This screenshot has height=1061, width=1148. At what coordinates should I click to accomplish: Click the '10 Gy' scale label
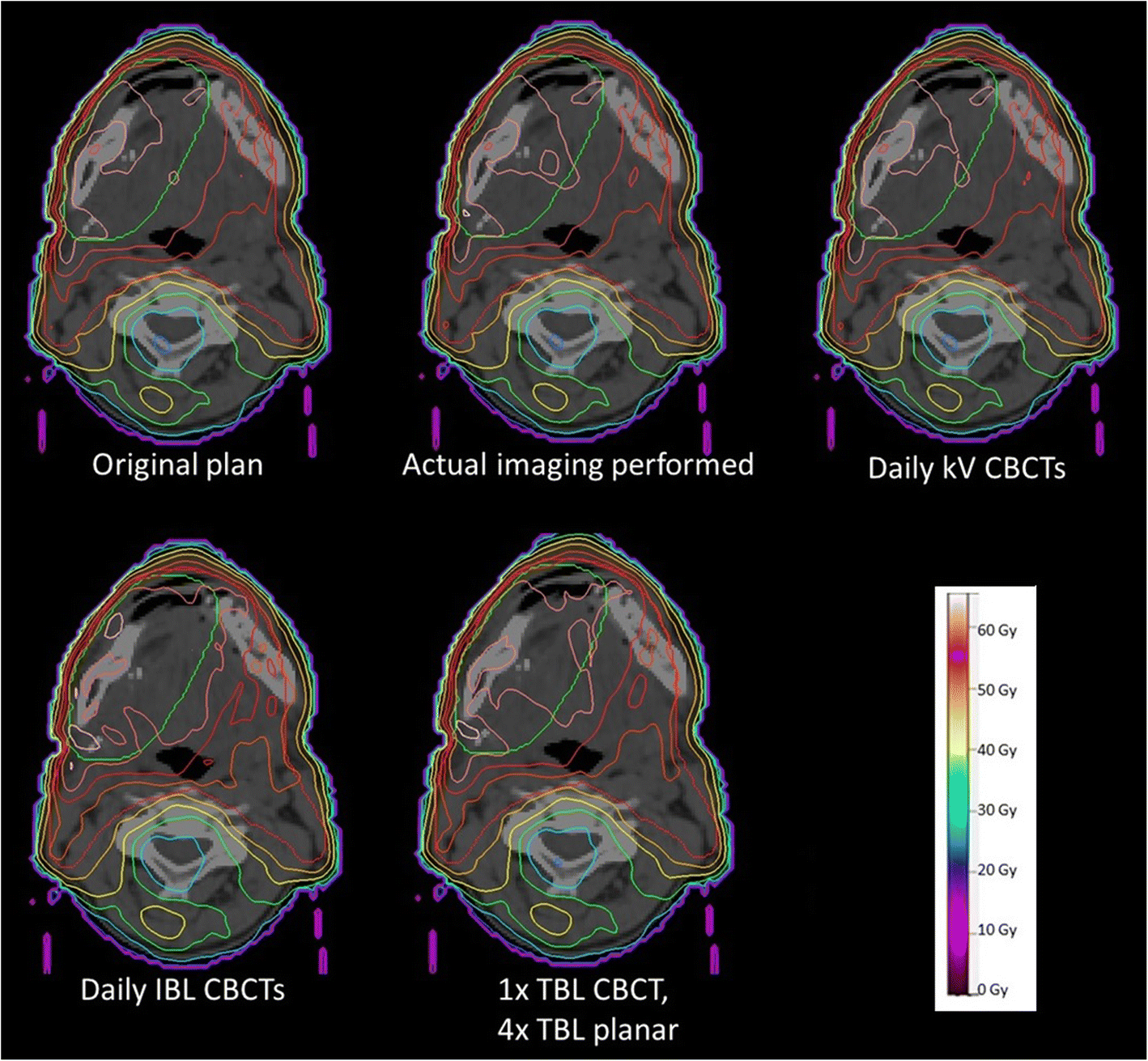pos(997,930)
